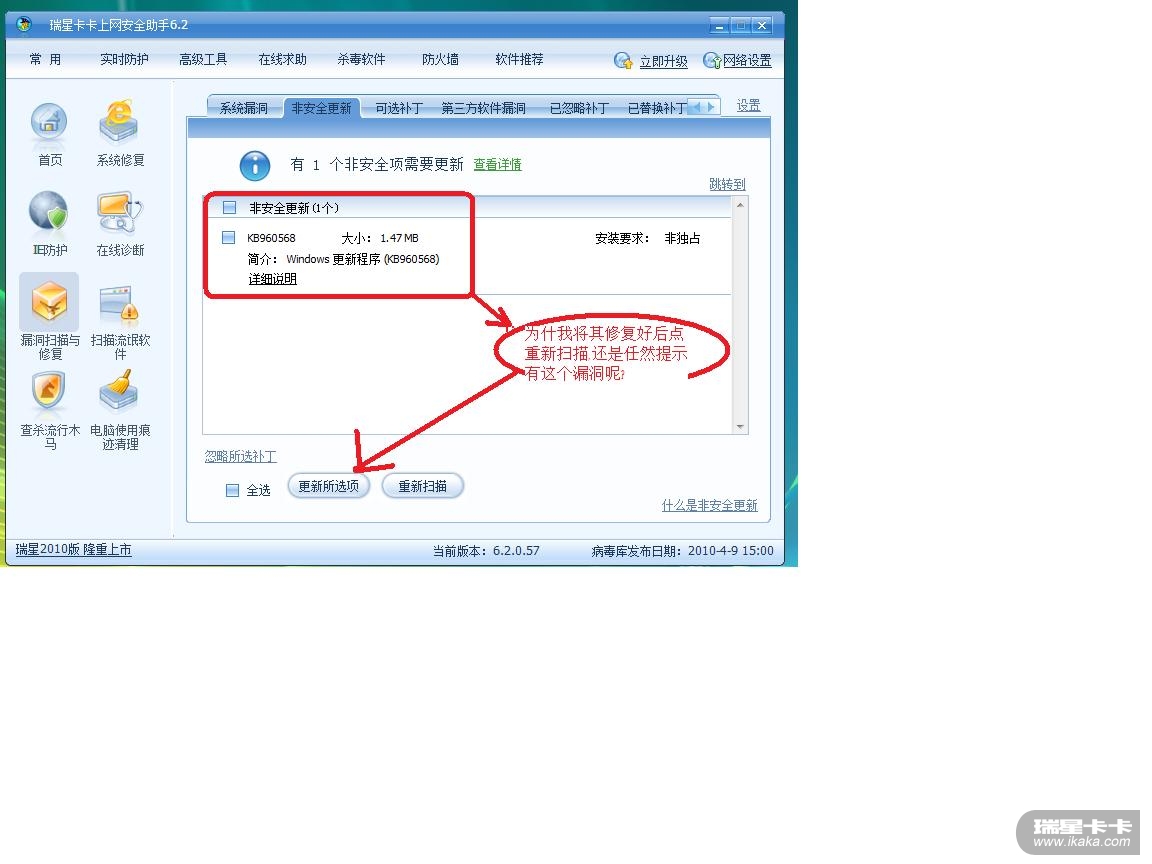Screen dimensions: 1152x864
Task: Open the 防火墙 menu
Action: (x=440, y=60)
